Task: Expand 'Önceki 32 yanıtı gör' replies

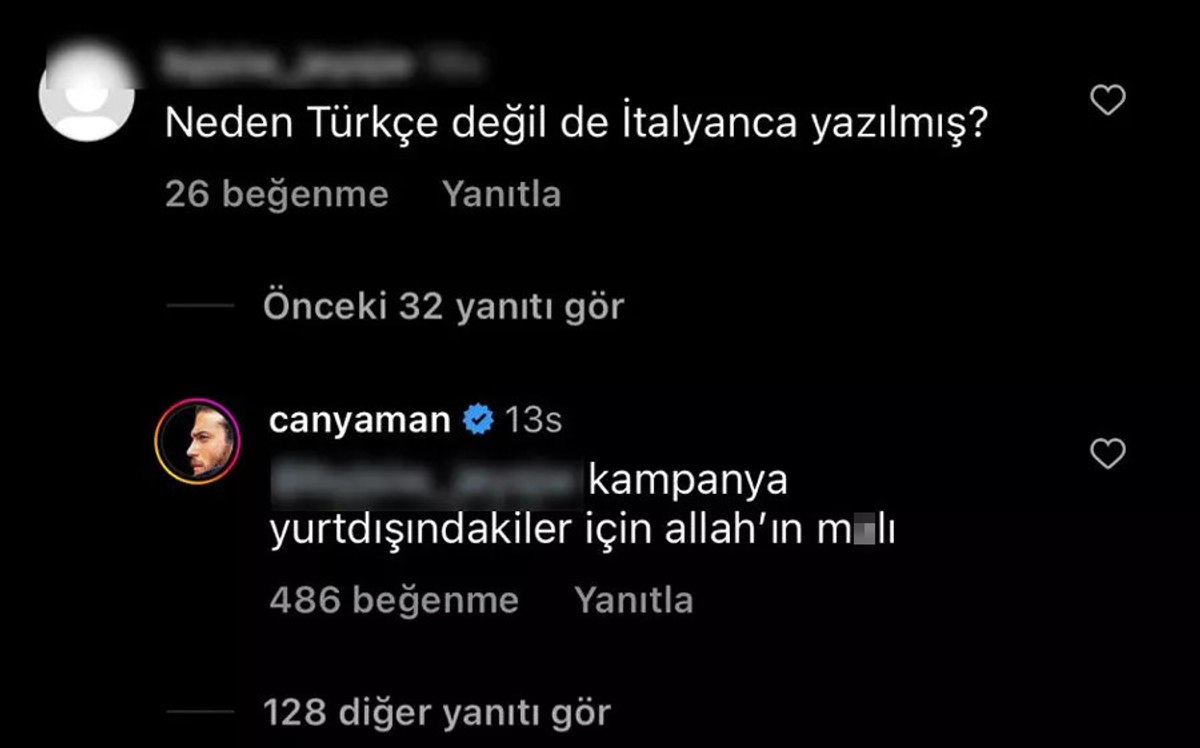Action: [443, 307]
